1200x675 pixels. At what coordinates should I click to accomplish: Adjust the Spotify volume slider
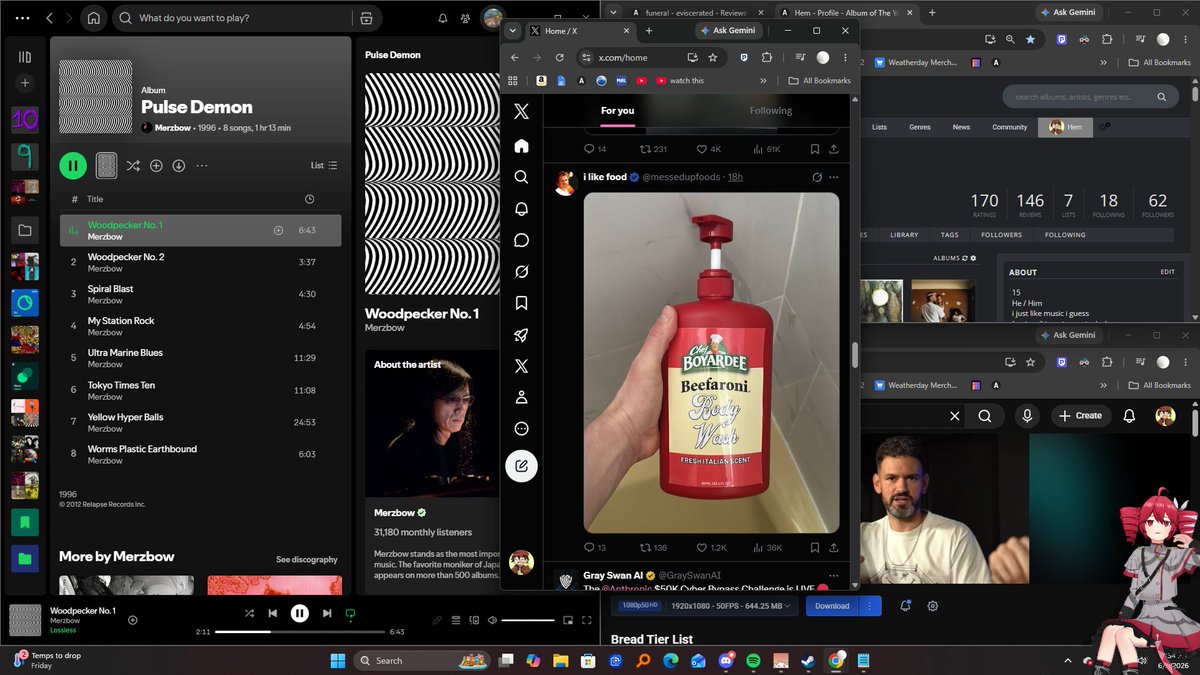pyautogui.click(x=528, y=621)
